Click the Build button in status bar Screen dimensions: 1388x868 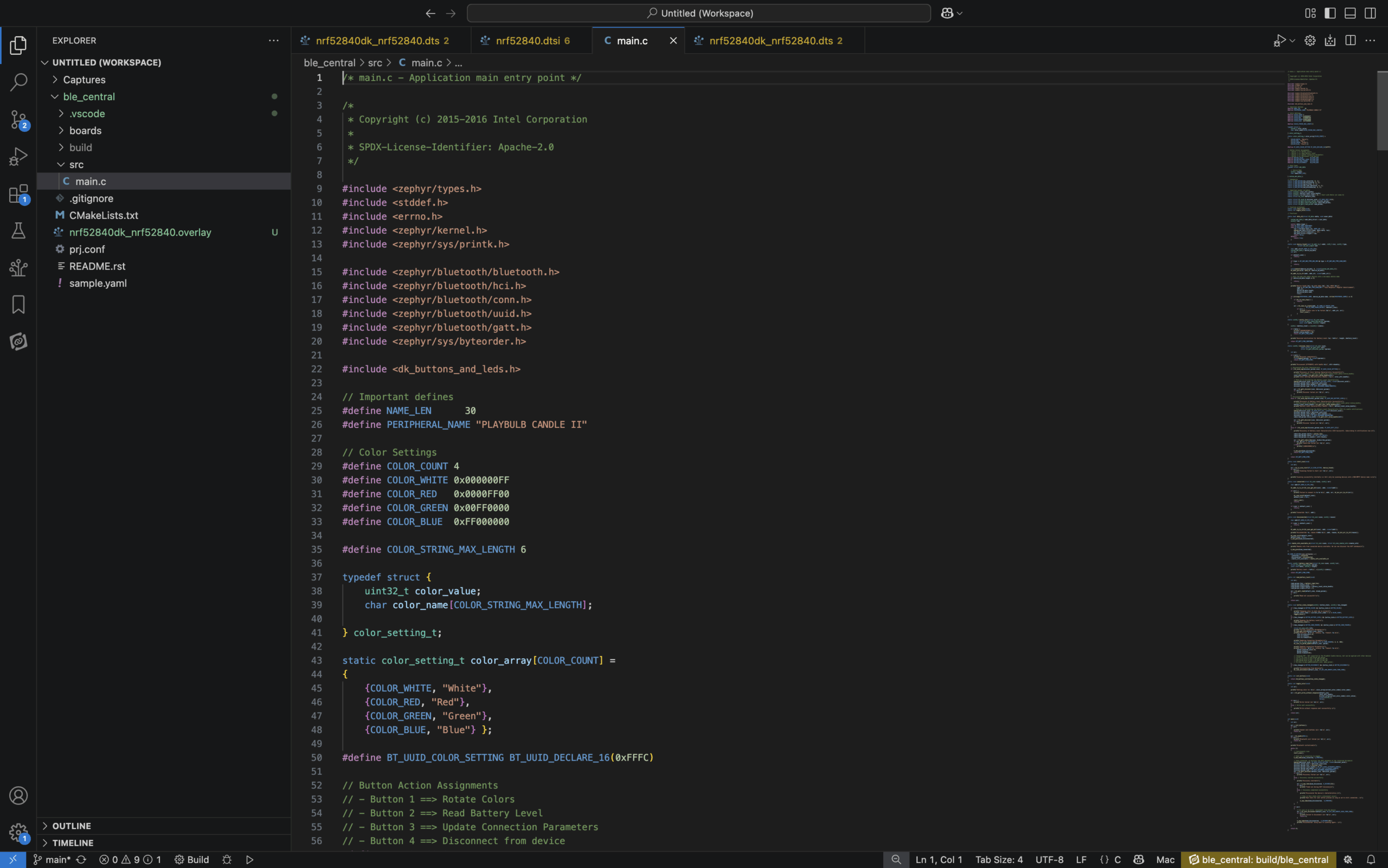(192, 859)
